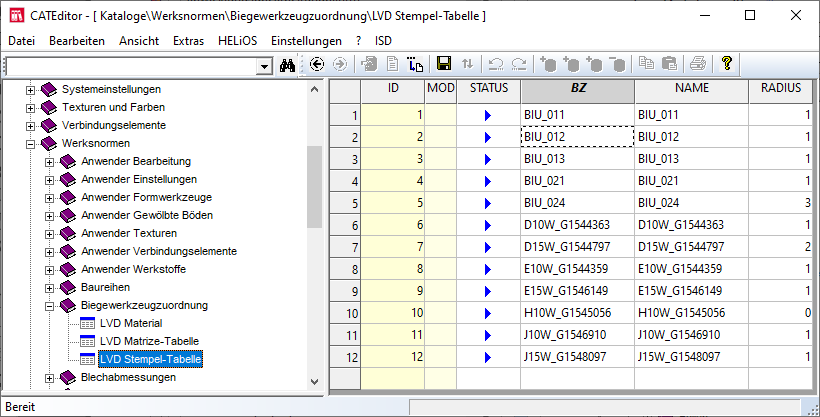Click the BZ column header
Viewport: 820px width, 417px height.
[578, 89]
